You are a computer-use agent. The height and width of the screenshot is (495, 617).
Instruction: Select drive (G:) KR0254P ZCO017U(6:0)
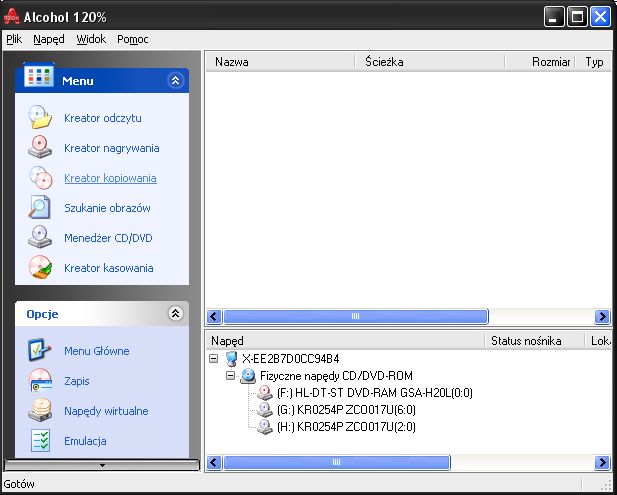click(346, 410)
